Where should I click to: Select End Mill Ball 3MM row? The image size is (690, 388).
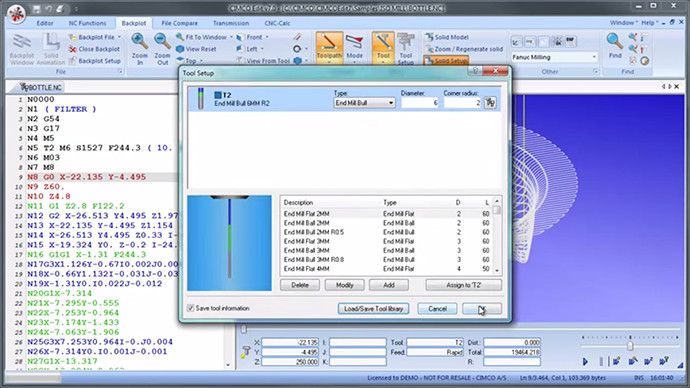coord(386,250)
